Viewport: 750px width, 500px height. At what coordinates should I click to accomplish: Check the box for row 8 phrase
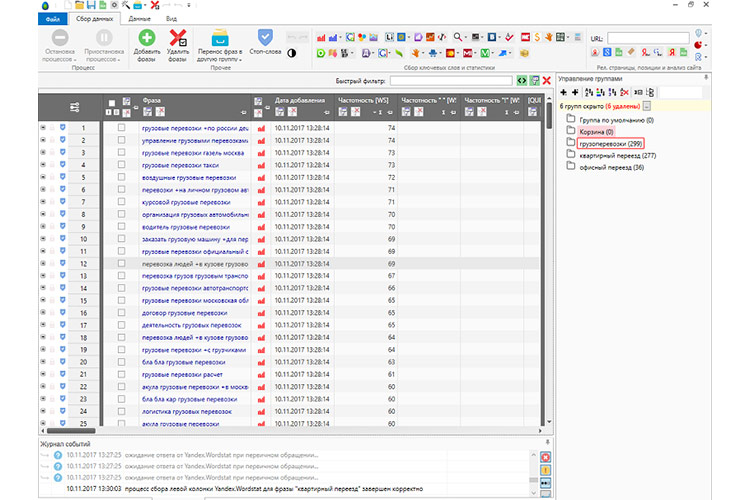pos(121,214)
